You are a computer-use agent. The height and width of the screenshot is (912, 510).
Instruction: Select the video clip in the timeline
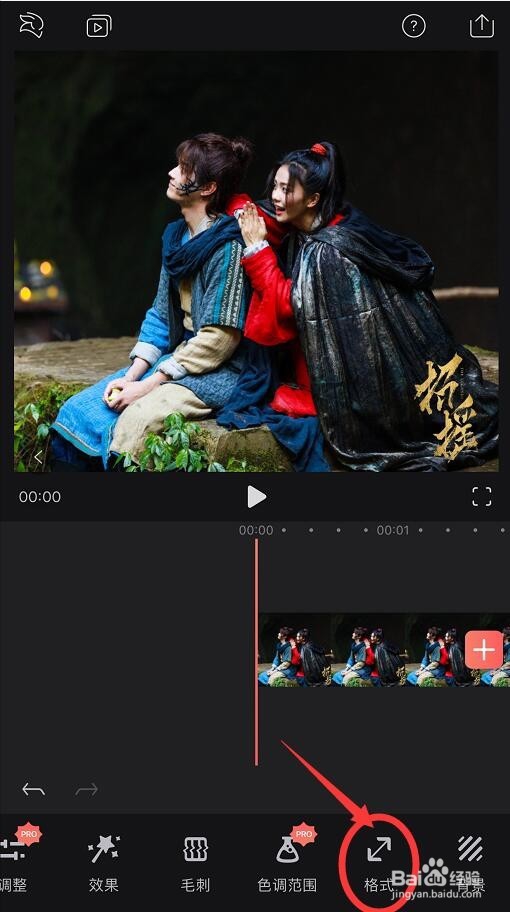pyautogui.click(x=384, y=650)
